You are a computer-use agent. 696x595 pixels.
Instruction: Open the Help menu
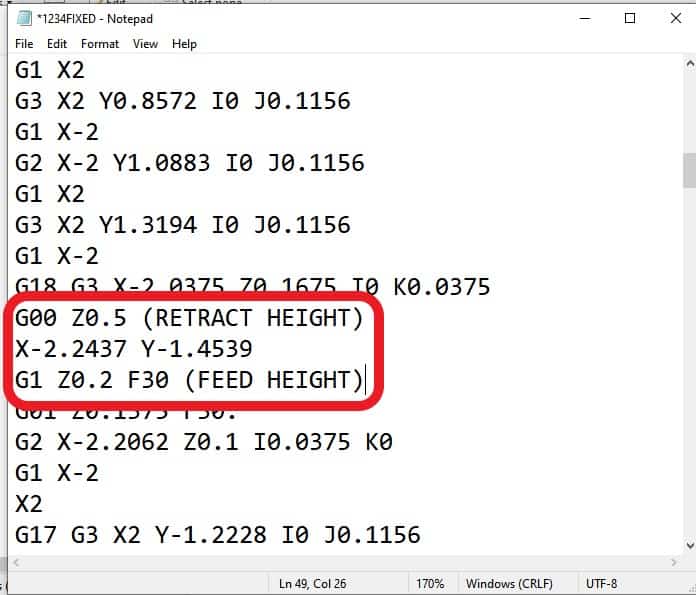point(184,44)
